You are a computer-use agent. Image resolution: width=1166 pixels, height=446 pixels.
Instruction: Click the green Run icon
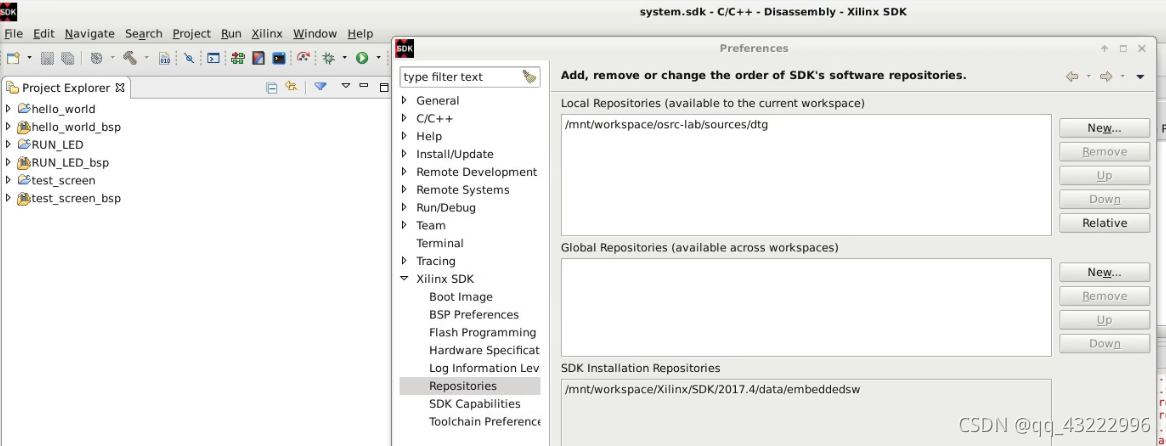click(362, 58)
